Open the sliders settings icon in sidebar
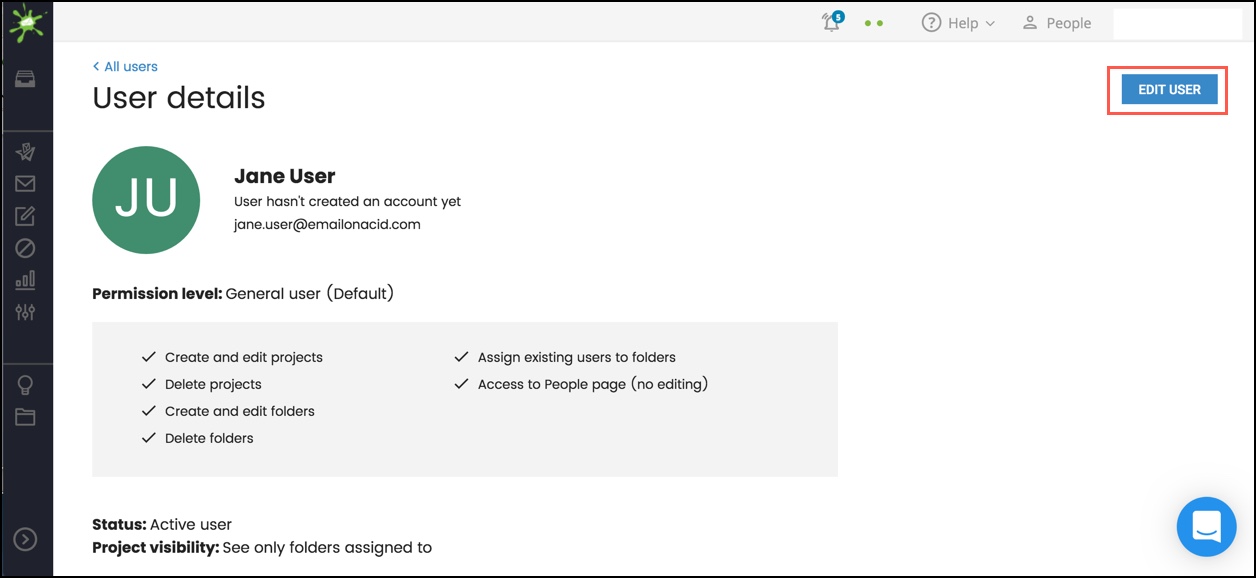 pos(25,312)
